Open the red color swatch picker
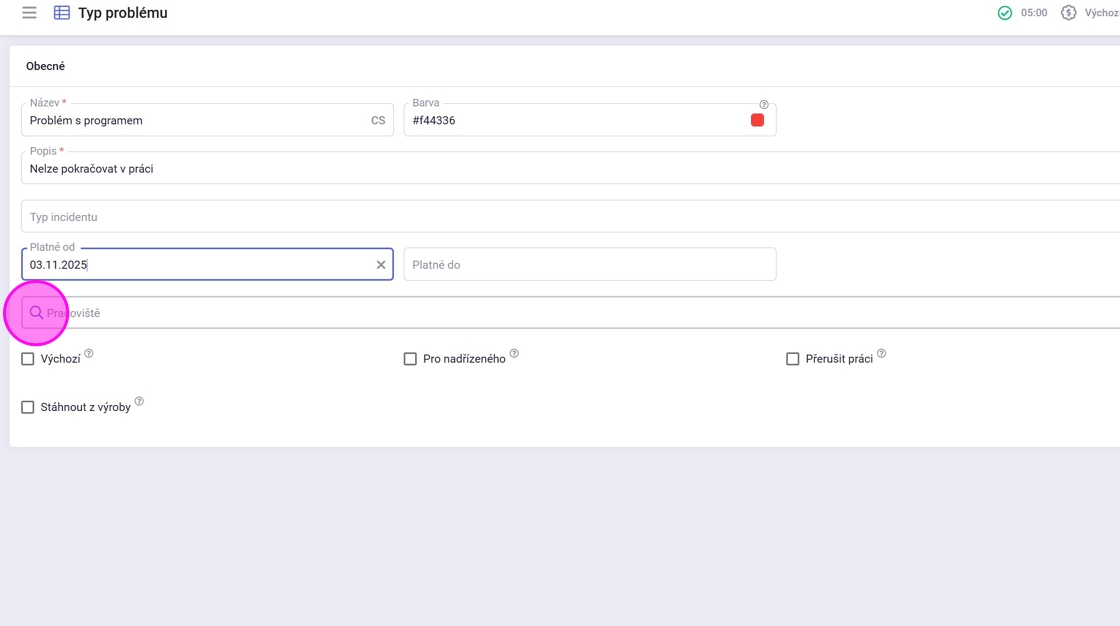Viewport: 1120px width, 626px height. click(757, 120)
